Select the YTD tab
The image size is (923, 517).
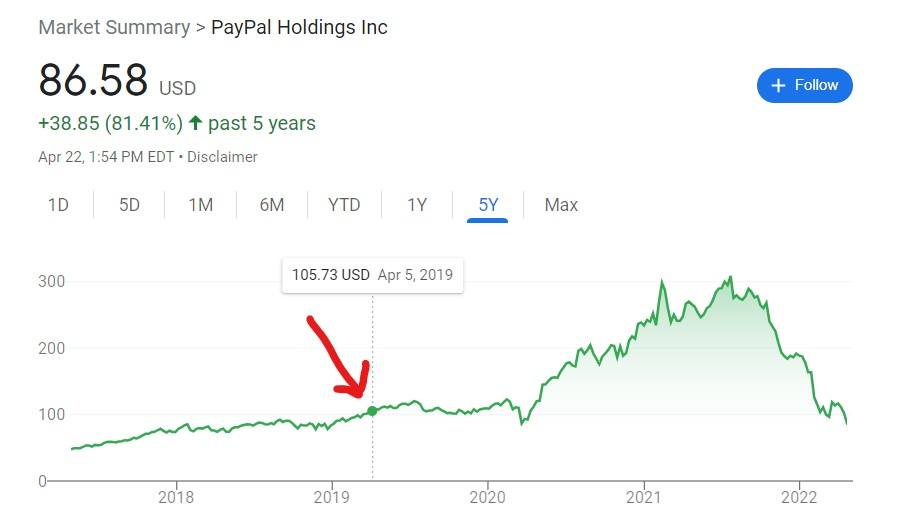344,205
